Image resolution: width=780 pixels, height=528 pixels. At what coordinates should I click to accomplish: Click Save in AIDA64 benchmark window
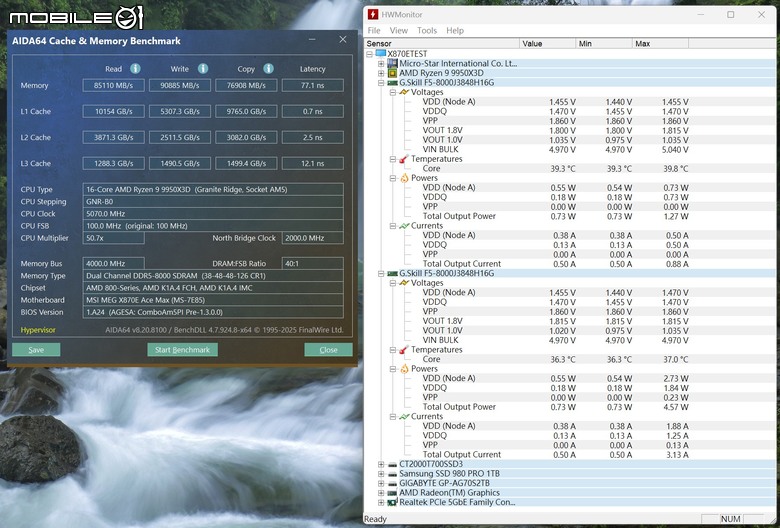point(36,349)
